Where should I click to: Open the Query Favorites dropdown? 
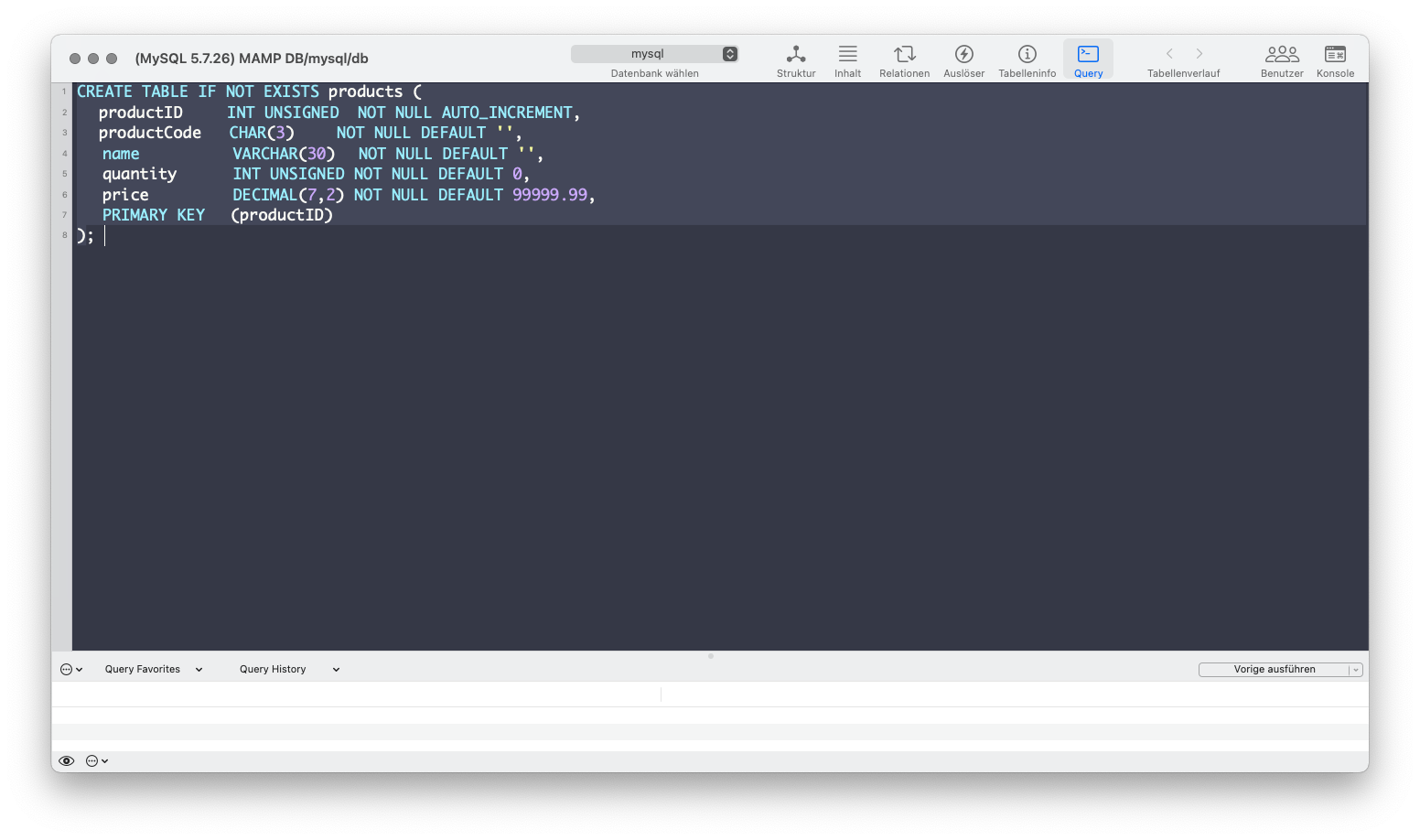(x=152, y=669)
